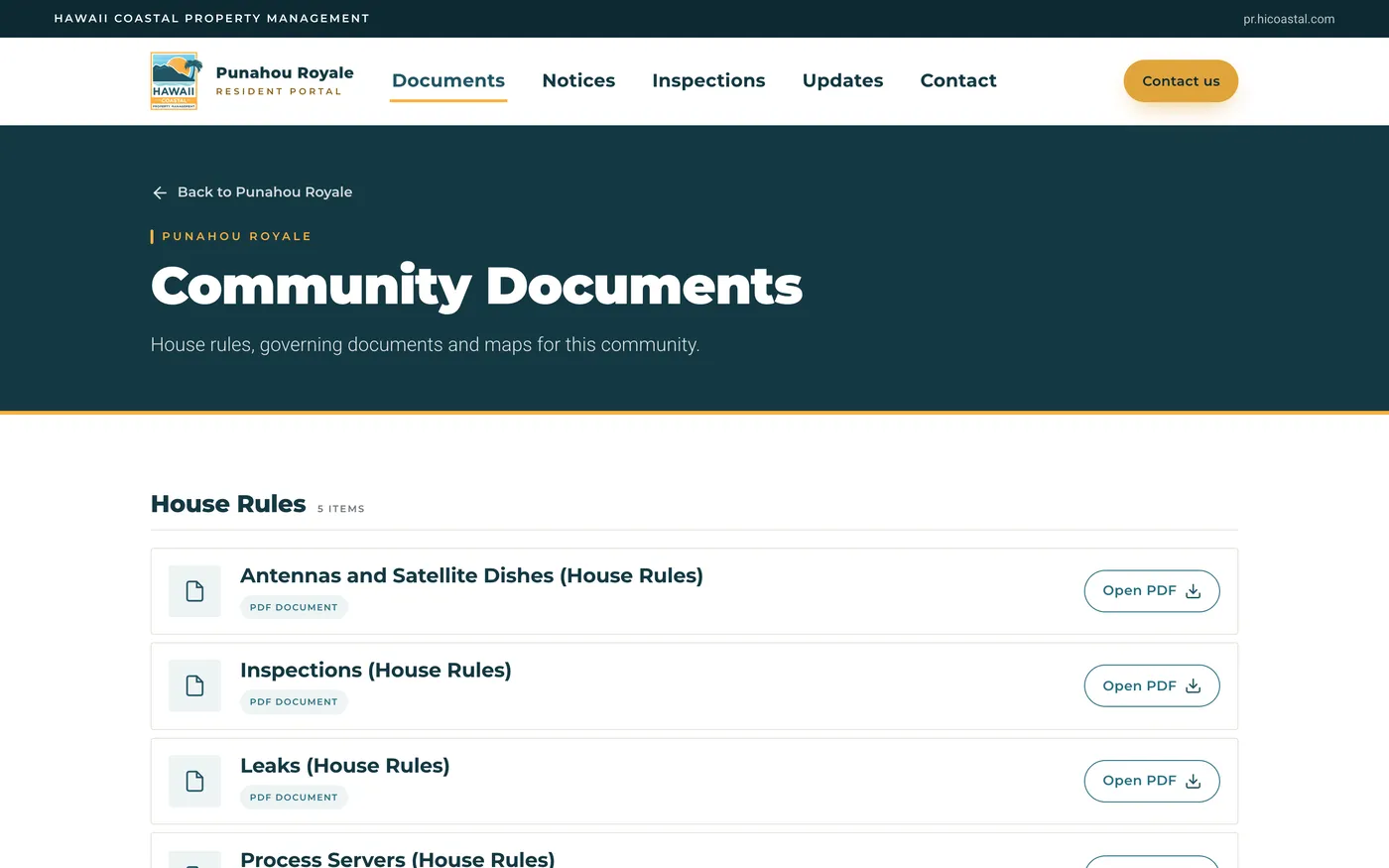Click the Antennas and Satellite Dishes document title

click(x=471, y=576)
